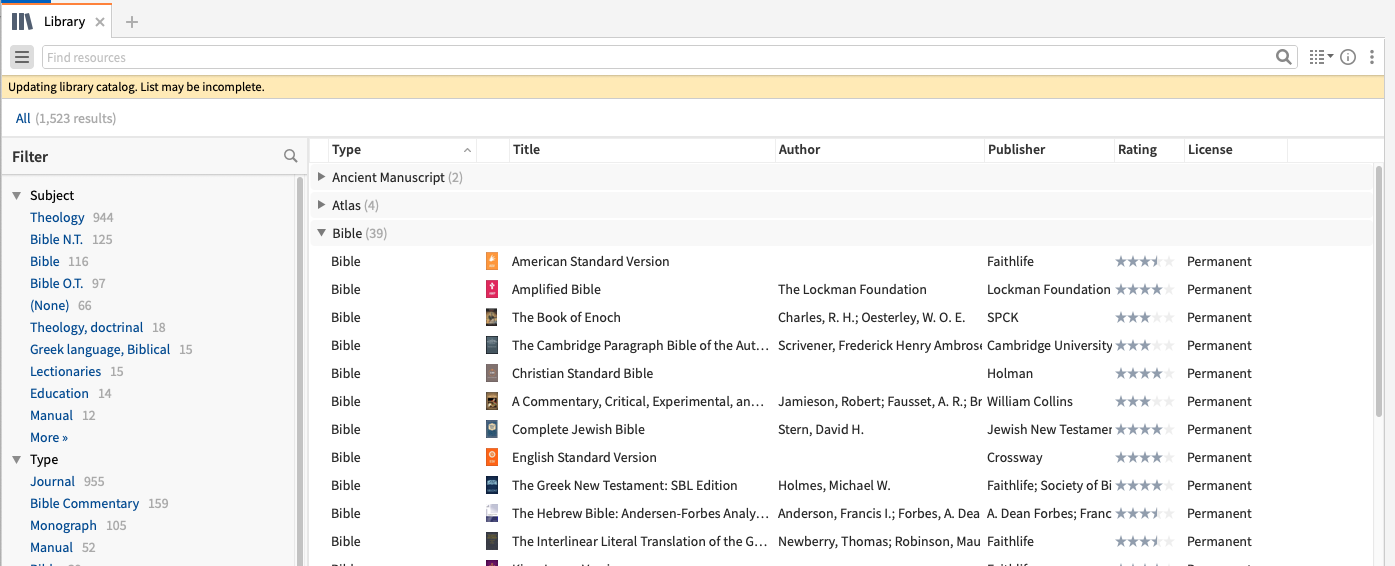Viewport: 1395px width, 566px height.
Task: Select publisher SPCK cell
Action: pos(1003,317)
